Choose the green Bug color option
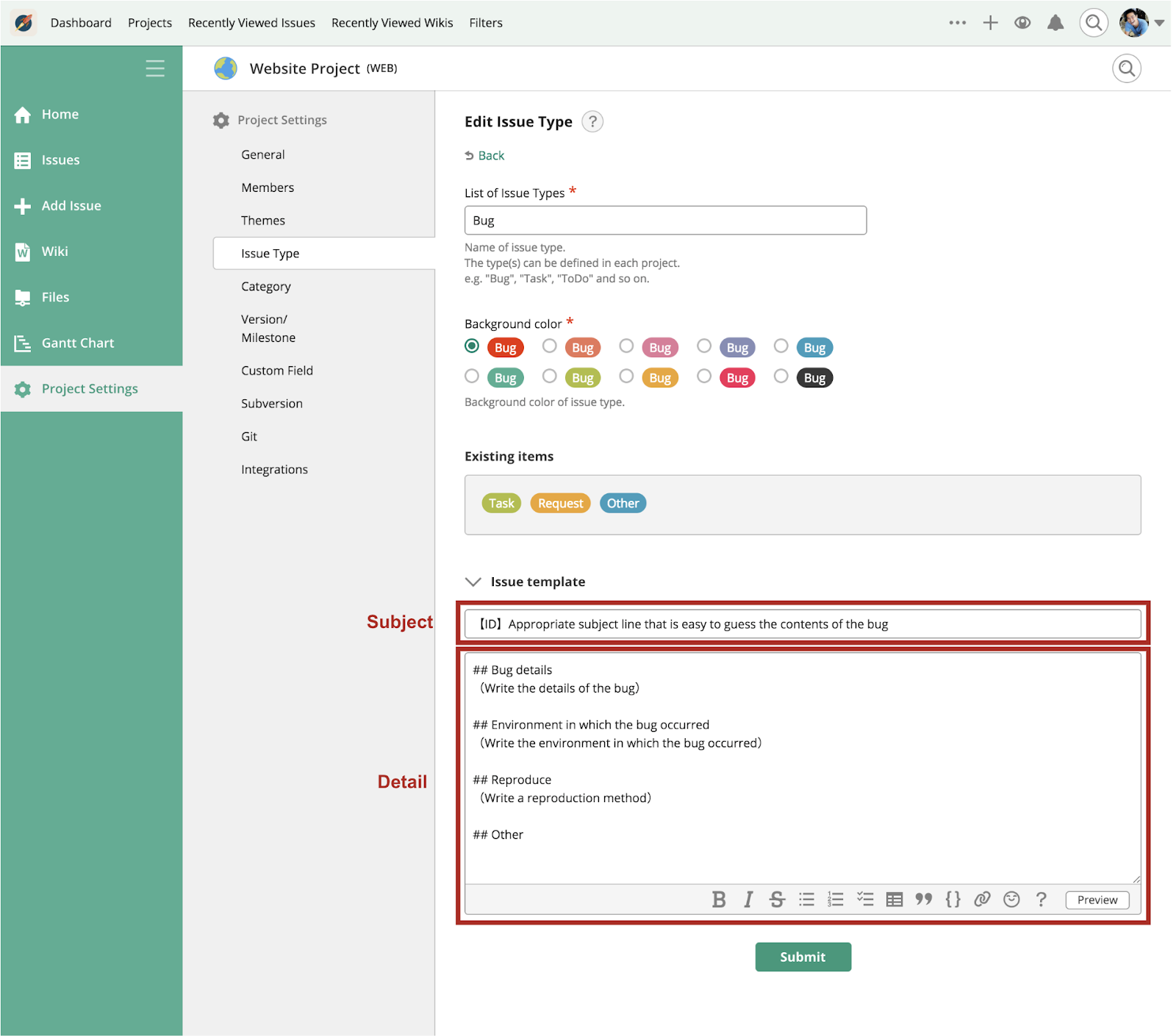Screen dimensions: 1176x1036 point(472,376)
